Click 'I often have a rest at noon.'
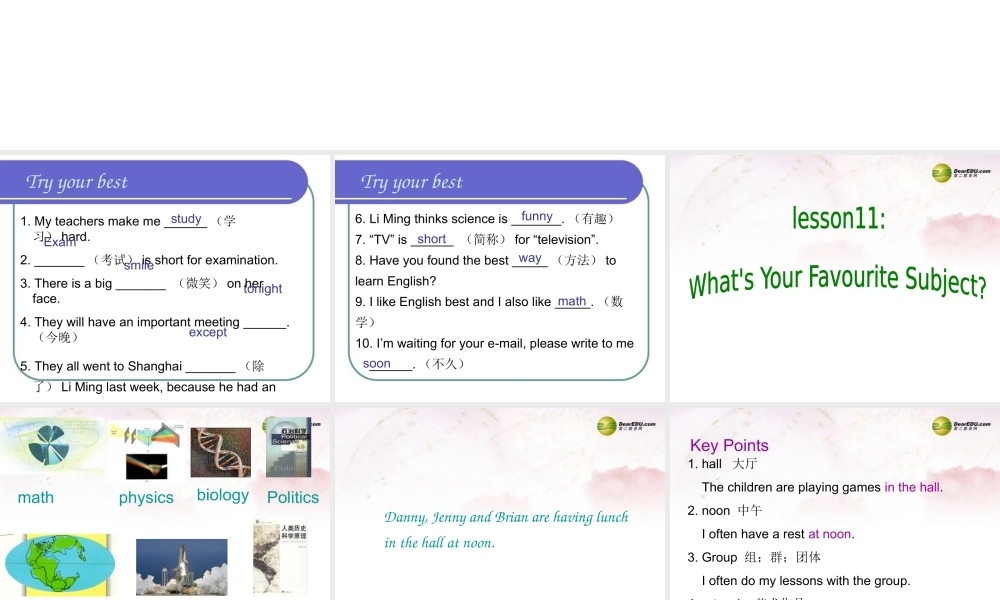1000x600 pixels. tap(778, 534)
